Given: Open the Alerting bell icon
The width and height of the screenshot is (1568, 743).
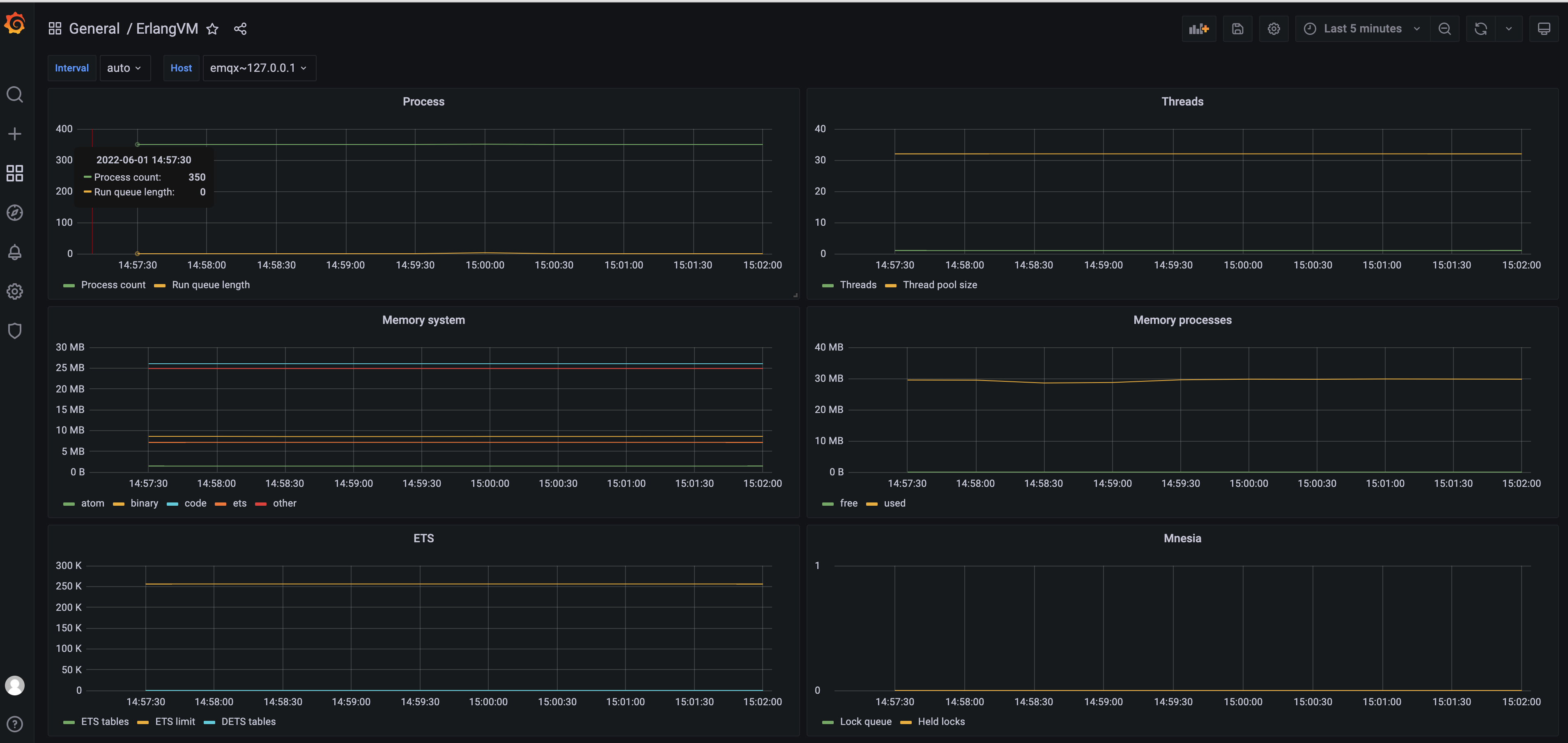Looking at the screenshot, I should [15, 252].
